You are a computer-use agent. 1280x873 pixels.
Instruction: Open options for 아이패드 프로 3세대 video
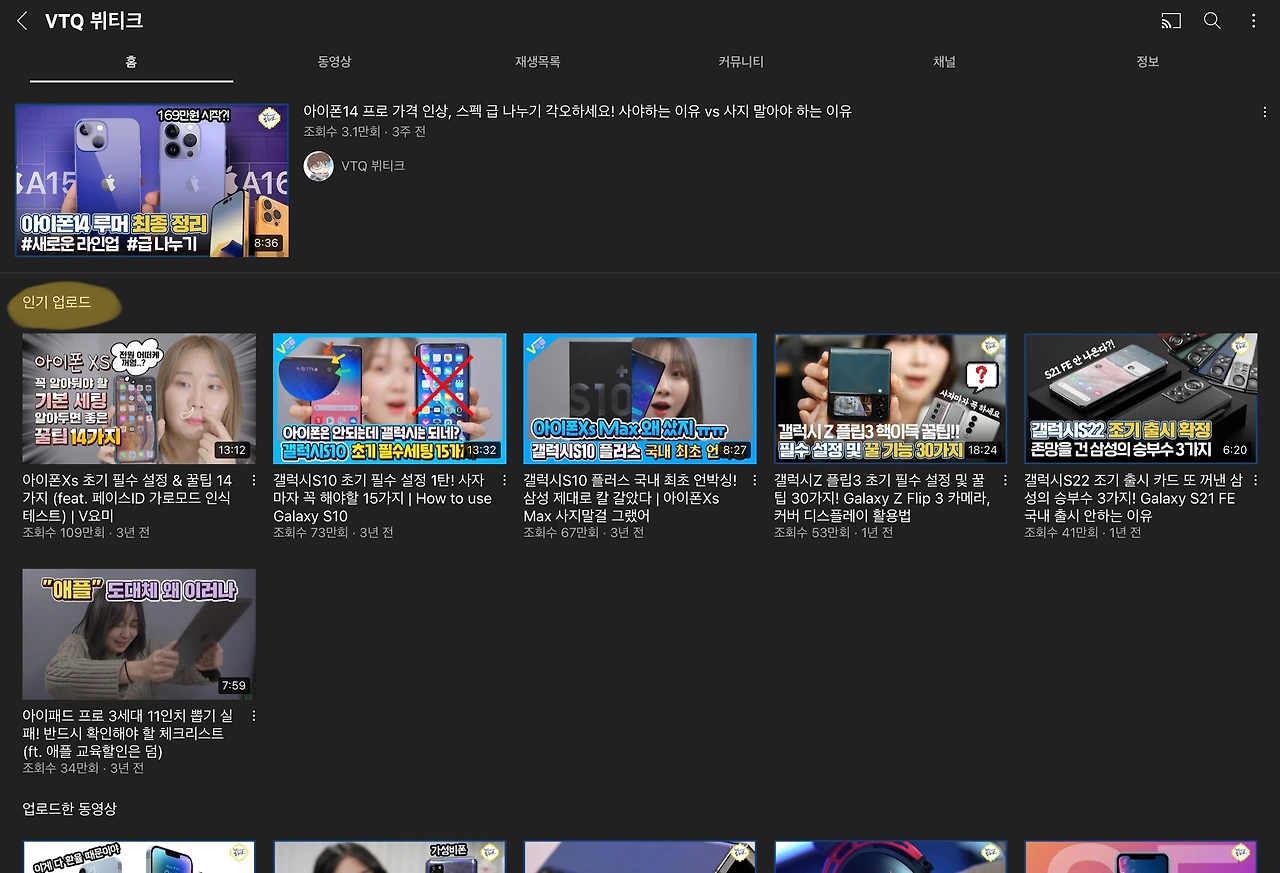point(254,716)
